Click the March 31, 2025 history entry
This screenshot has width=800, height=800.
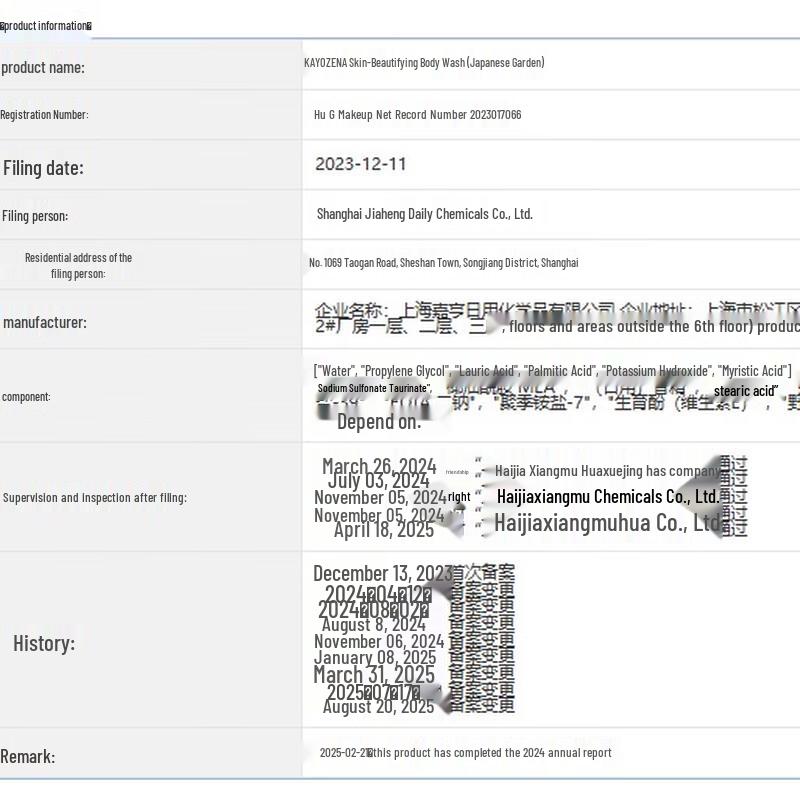374,675
